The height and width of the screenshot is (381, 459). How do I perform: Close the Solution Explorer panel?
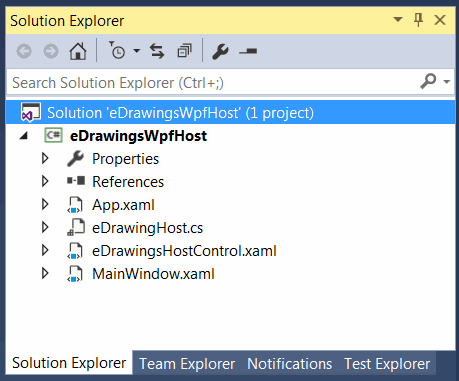point(440,20)
